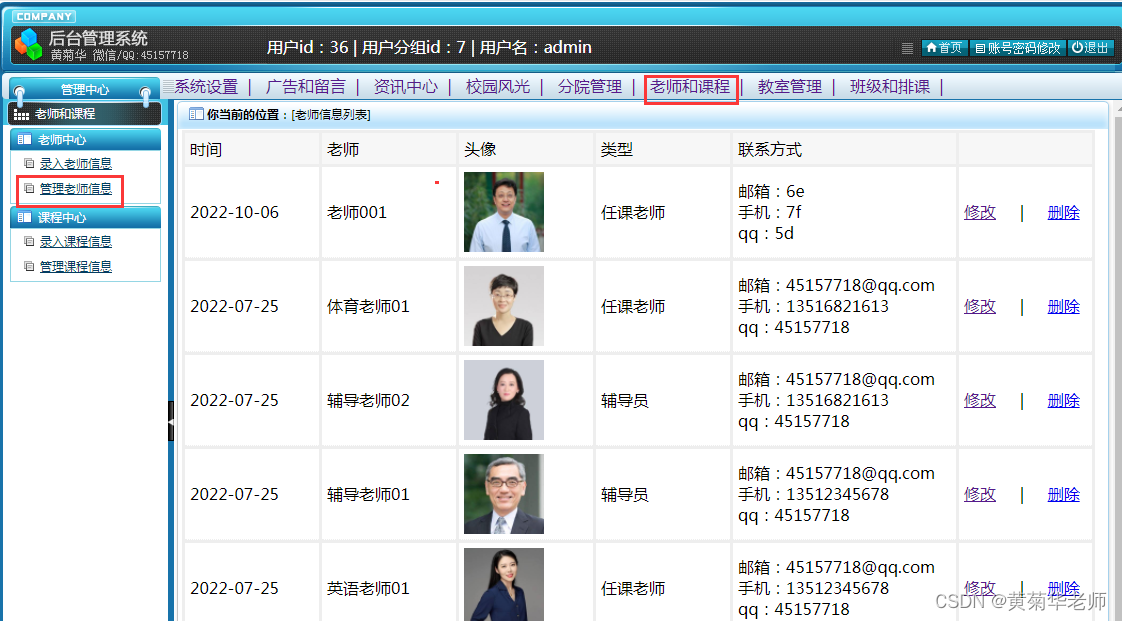Click 任课老师 type in 老师001 row

(633, 212)
